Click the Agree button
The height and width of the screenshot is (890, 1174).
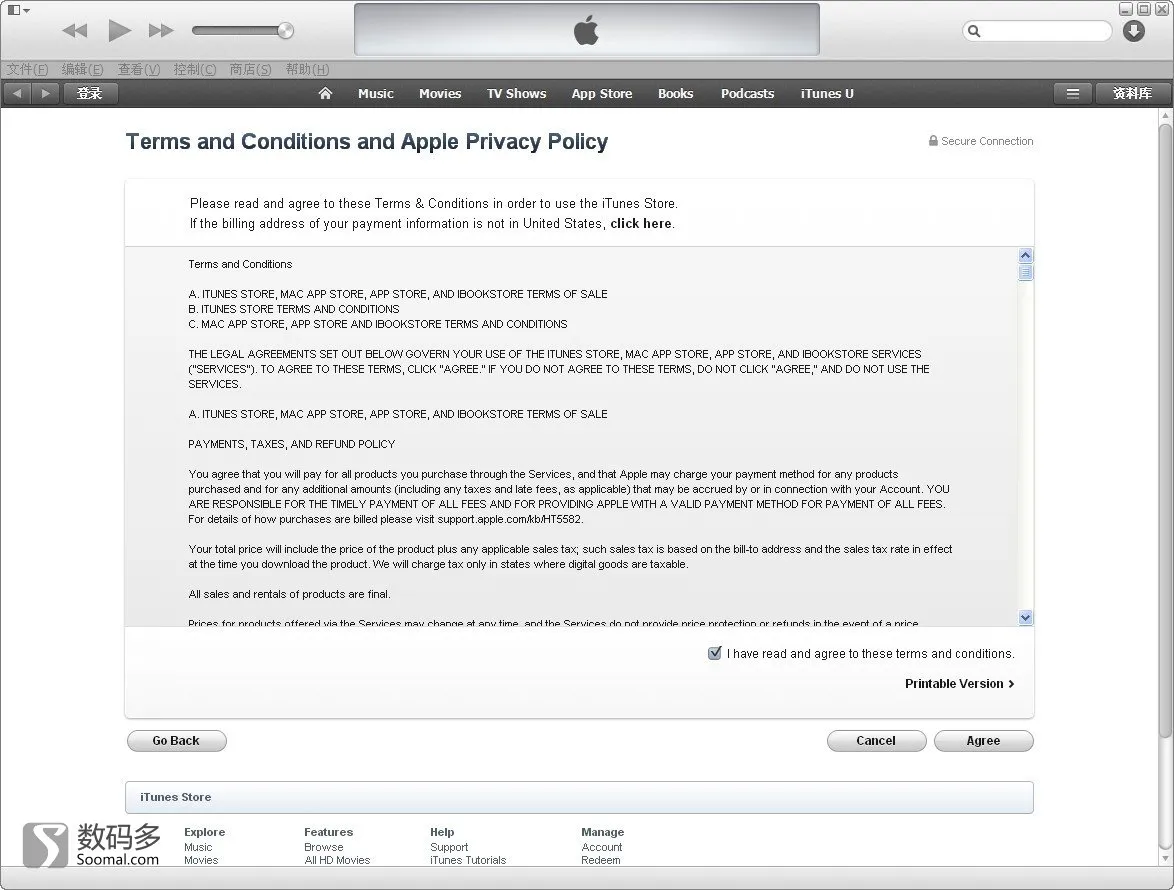coord(983,741)
